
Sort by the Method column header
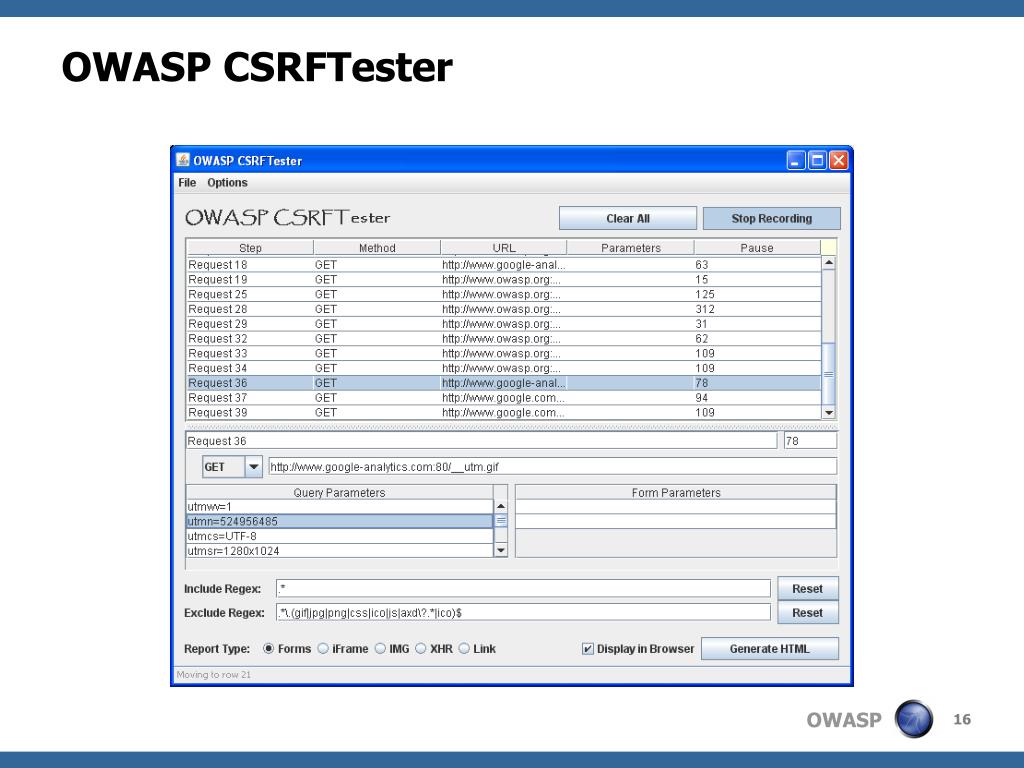coord(377,248)
